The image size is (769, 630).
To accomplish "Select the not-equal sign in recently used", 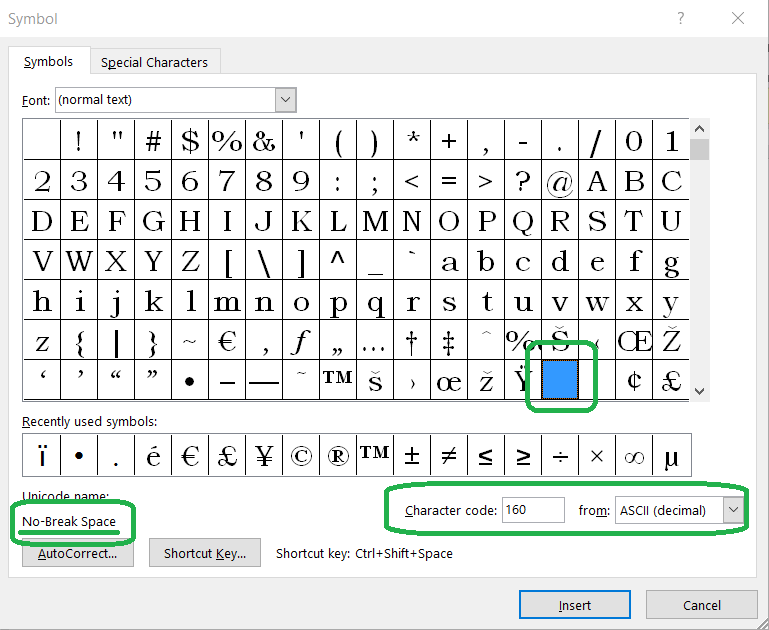I will coord(449,456).
